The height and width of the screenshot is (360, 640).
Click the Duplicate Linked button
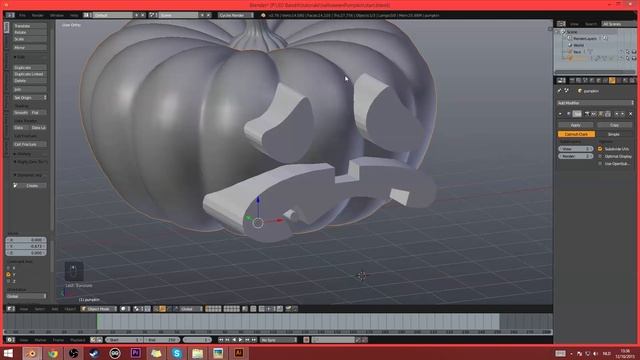pyautogui.click(x=29, y=74)
